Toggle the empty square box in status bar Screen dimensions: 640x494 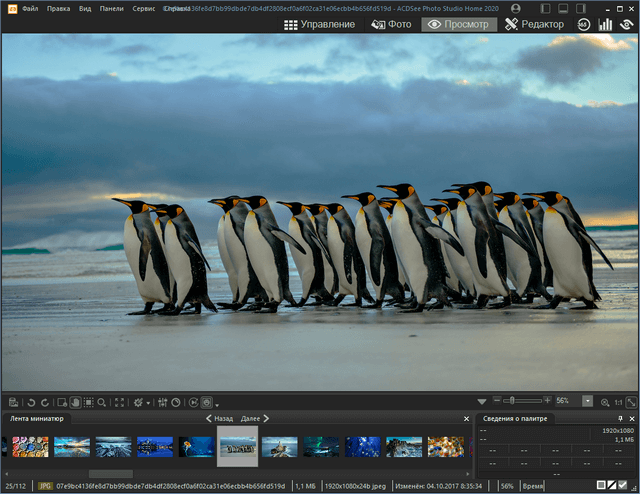[x=600, y=485]
